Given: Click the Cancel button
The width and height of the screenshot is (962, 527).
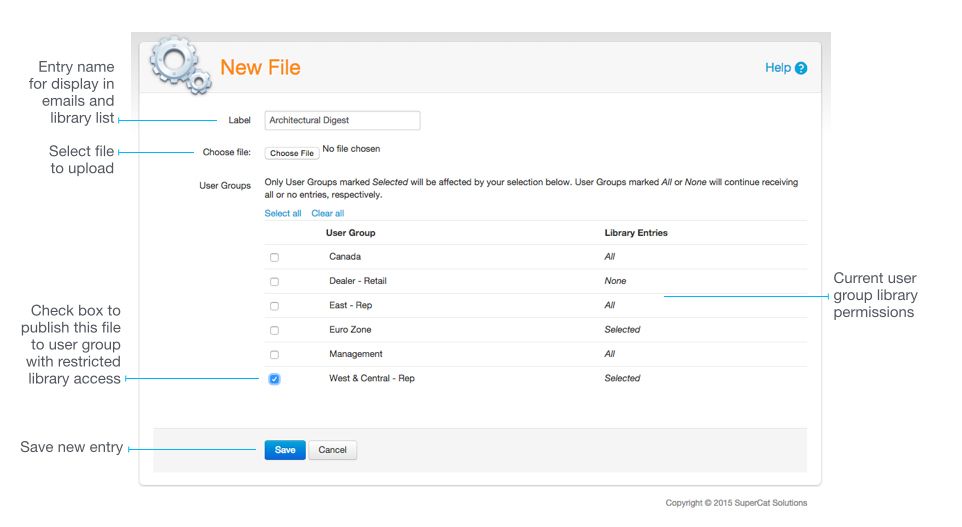Looking at the screenshot, I should (333, 450).
